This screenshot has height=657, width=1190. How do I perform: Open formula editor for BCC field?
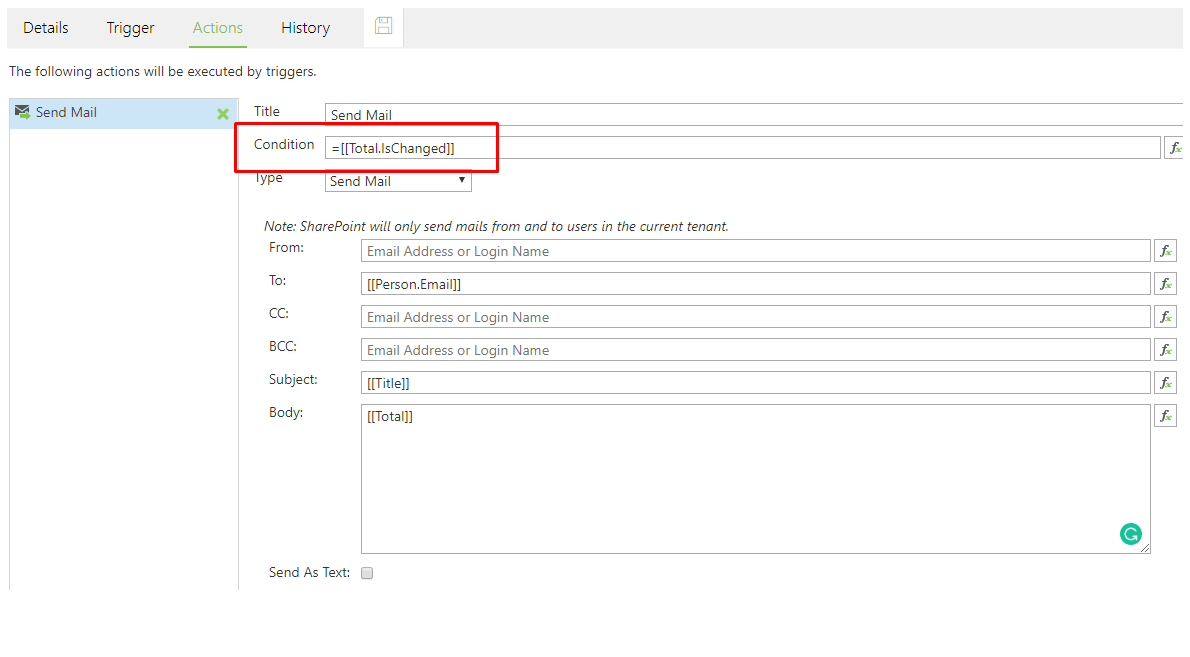point(1165,350)
